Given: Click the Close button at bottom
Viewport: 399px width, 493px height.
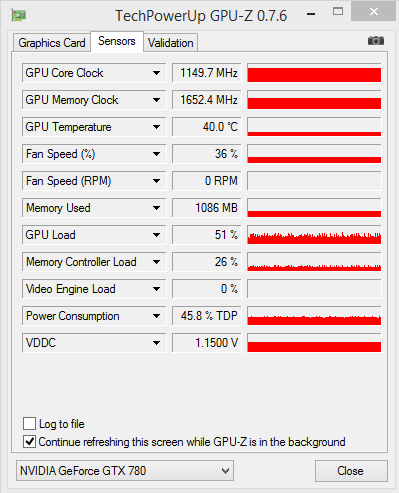Looking at the screenshot, I should point(351,471).
